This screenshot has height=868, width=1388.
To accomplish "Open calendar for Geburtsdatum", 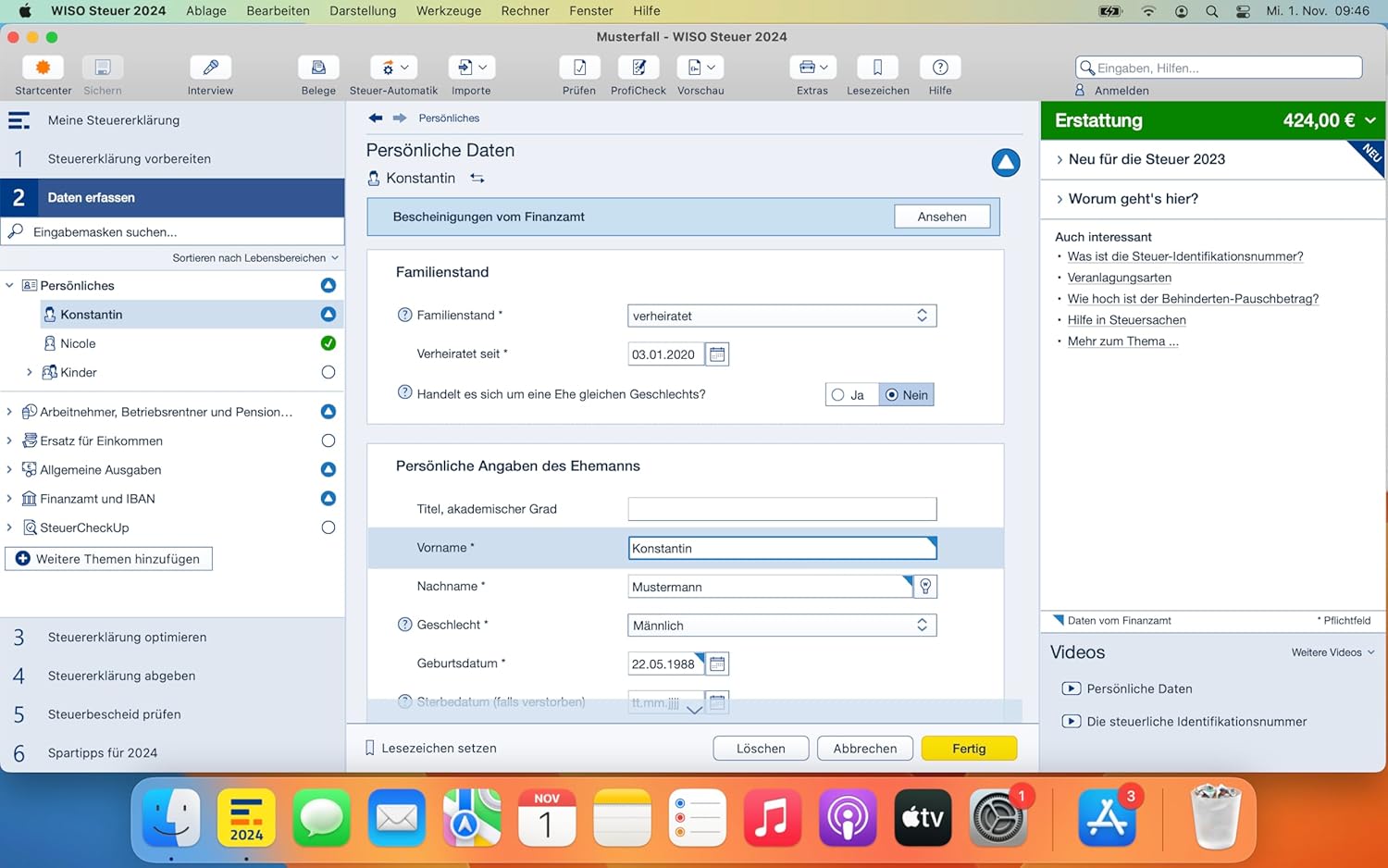I will click(x=717, y=664).
